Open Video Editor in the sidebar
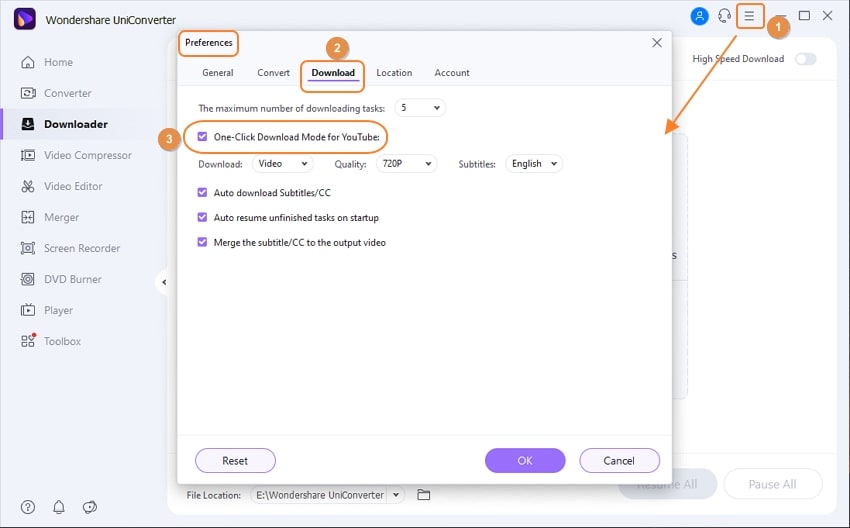The width and height of the screenshot is (850, 528). click(x=73, y=186)
